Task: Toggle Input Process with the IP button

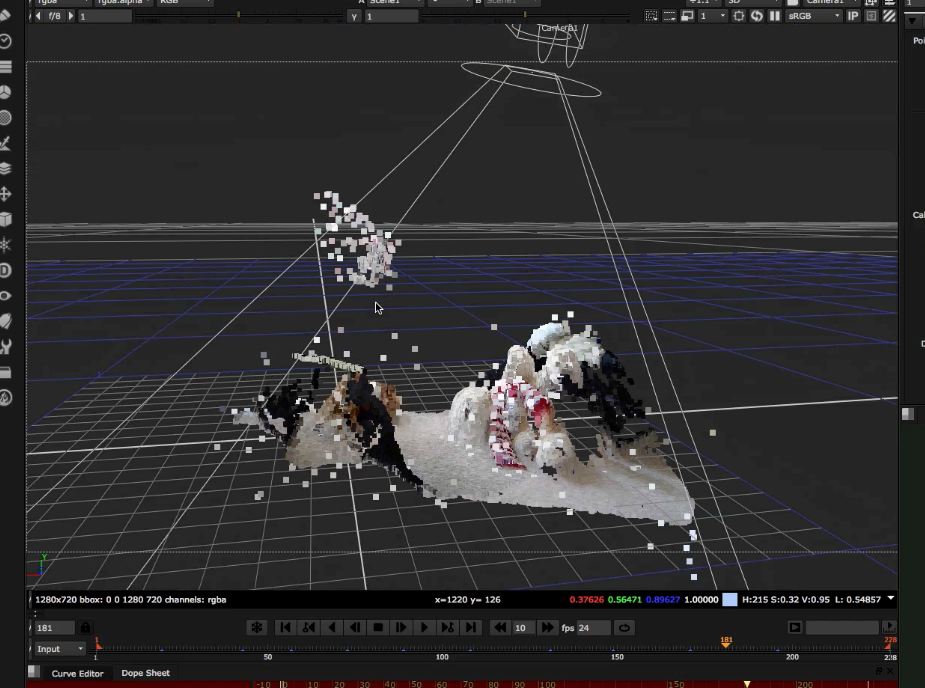Action: coord(851,15)
